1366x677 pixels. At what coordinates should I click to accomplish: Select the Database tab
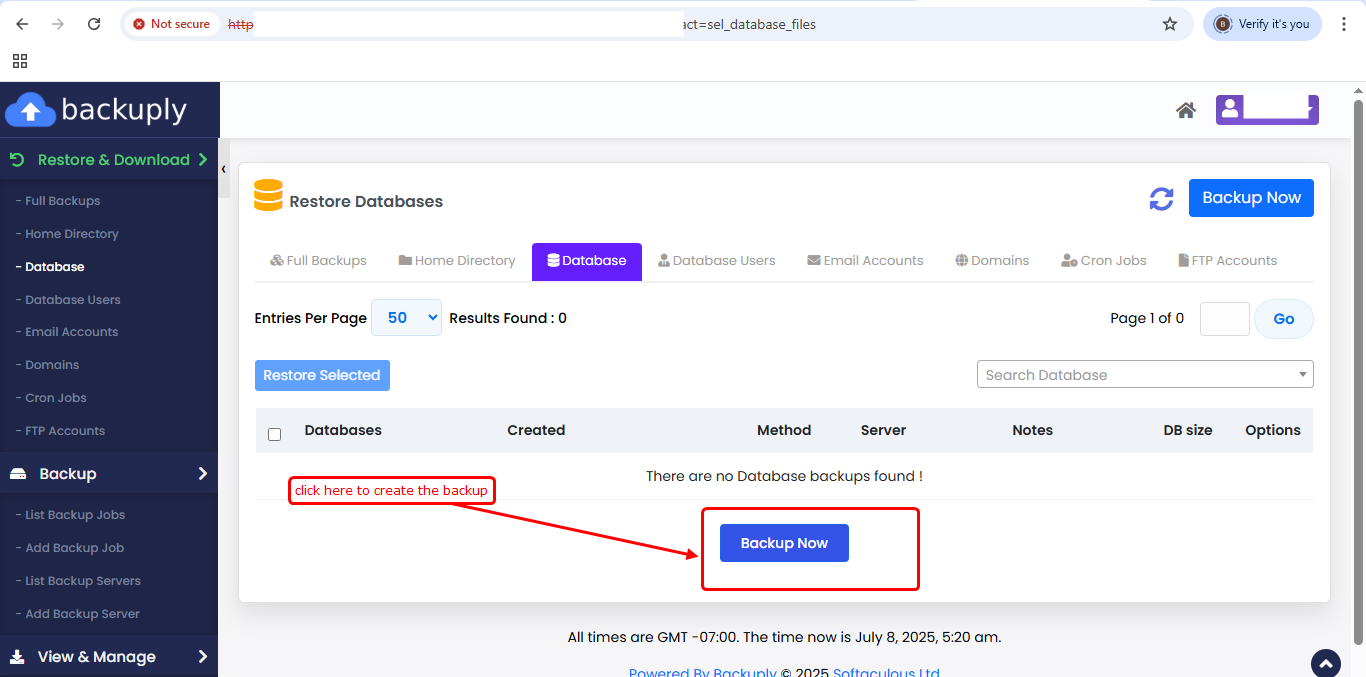click(587, 261)
